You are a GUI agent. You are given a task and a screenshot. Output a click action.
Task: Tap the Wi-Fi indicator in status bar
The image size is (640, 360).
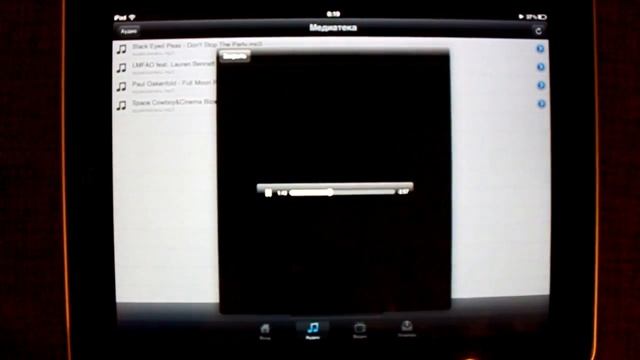pyautogui.click(x=132, y=18)
